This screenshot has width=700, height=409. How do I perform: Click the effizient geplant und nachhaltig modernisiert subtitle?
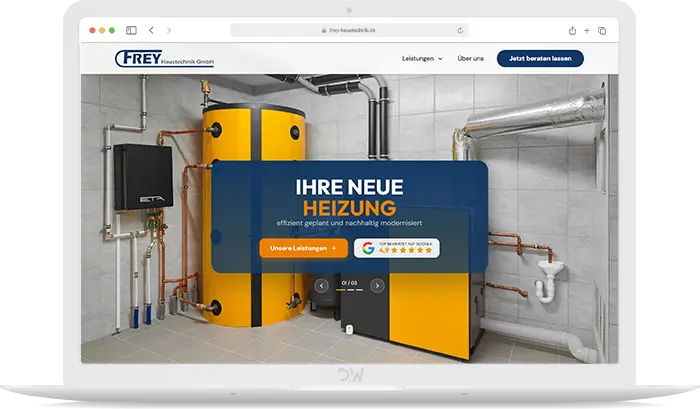point(349,223)
